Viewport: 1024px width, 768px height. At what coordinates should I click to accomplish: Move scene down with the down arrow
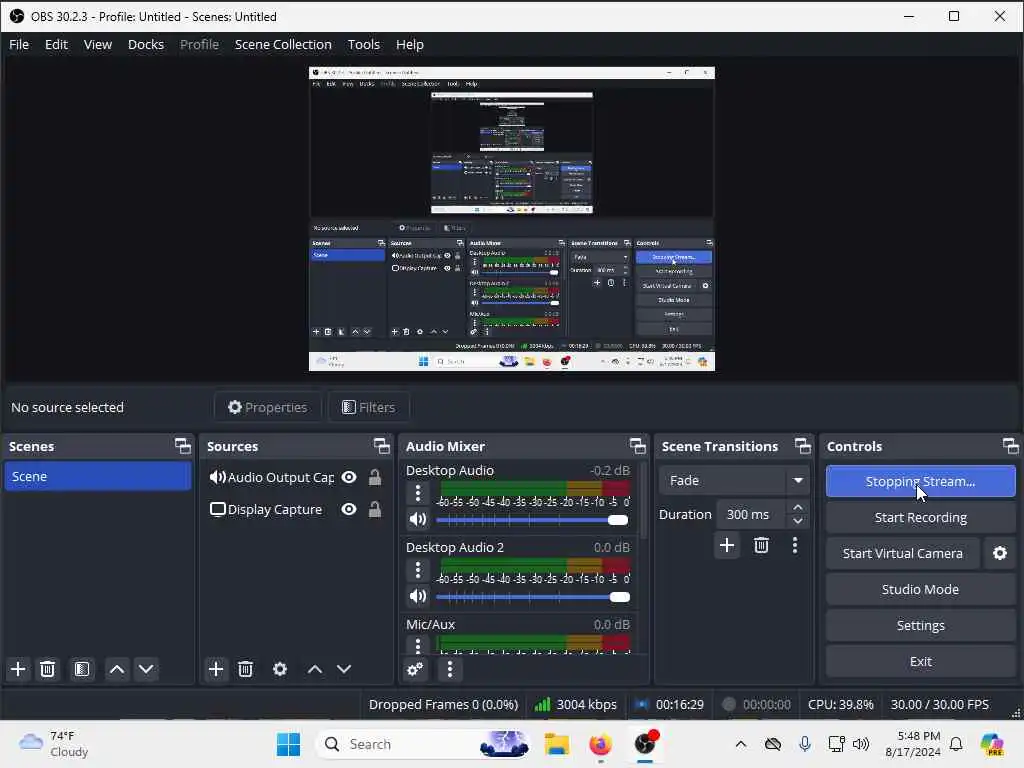(146, 669)
